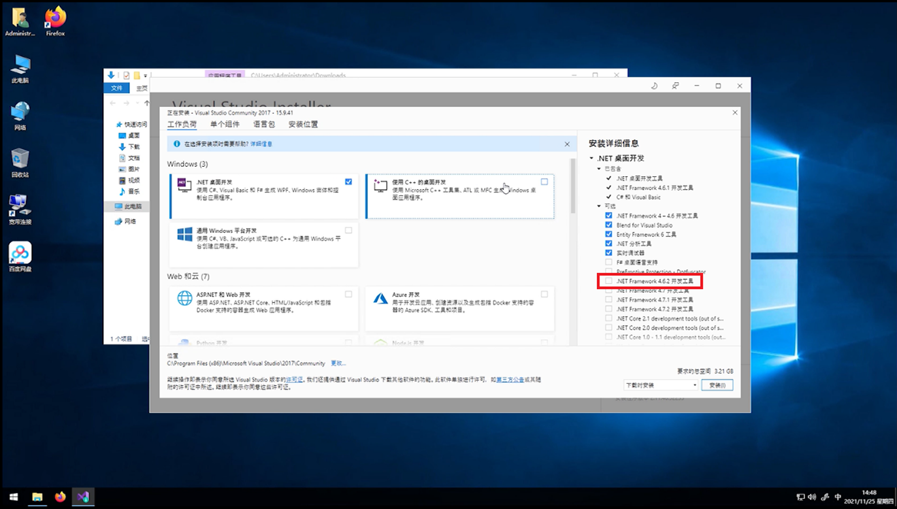Screen dimensions: 897x509
Task: Collapse the 已包含 included components section
Action: click(x=599, y=169)
